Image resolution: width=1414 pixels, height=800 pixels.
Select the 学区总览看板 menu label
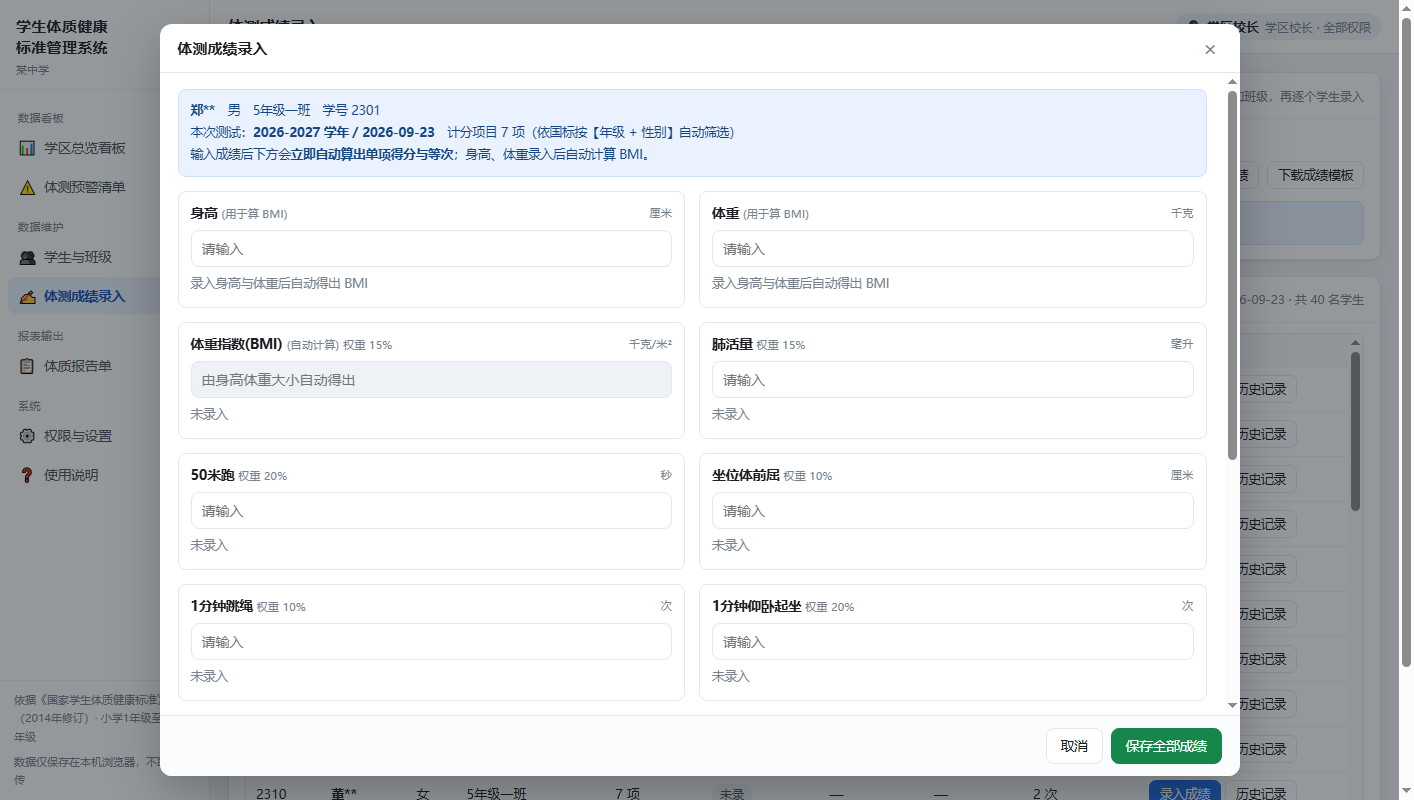pyautogui.click(x=85, y=148)
